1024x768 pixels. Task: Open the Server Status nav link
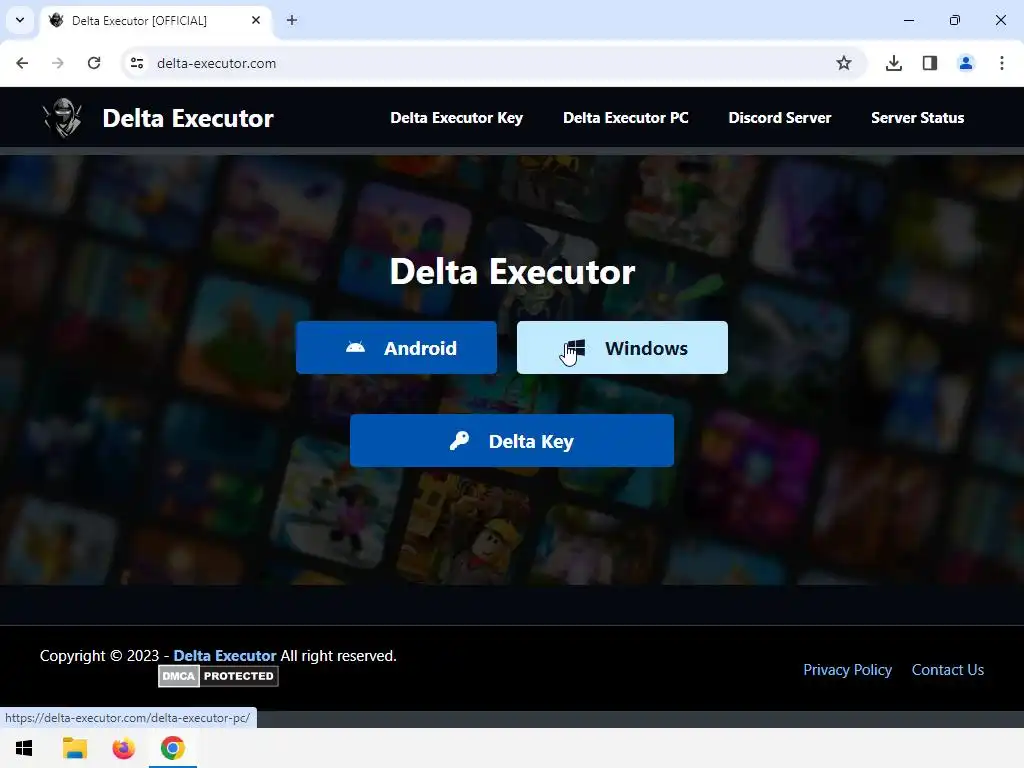(918, 118)
